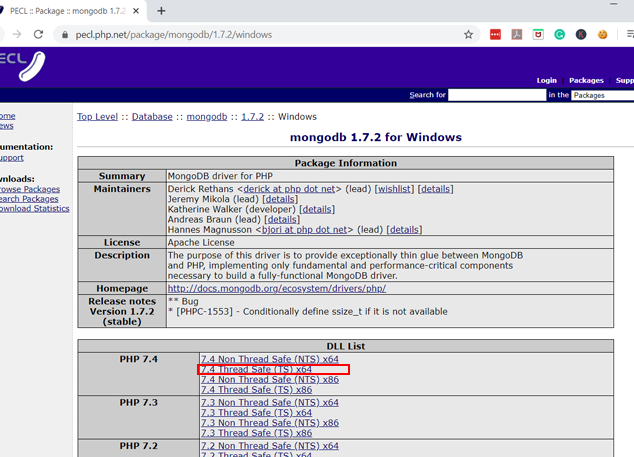Click the PHPC-1553 release note line
This screenshot has height=457, width=634.
pyautogui.click(x=308, y=311)
